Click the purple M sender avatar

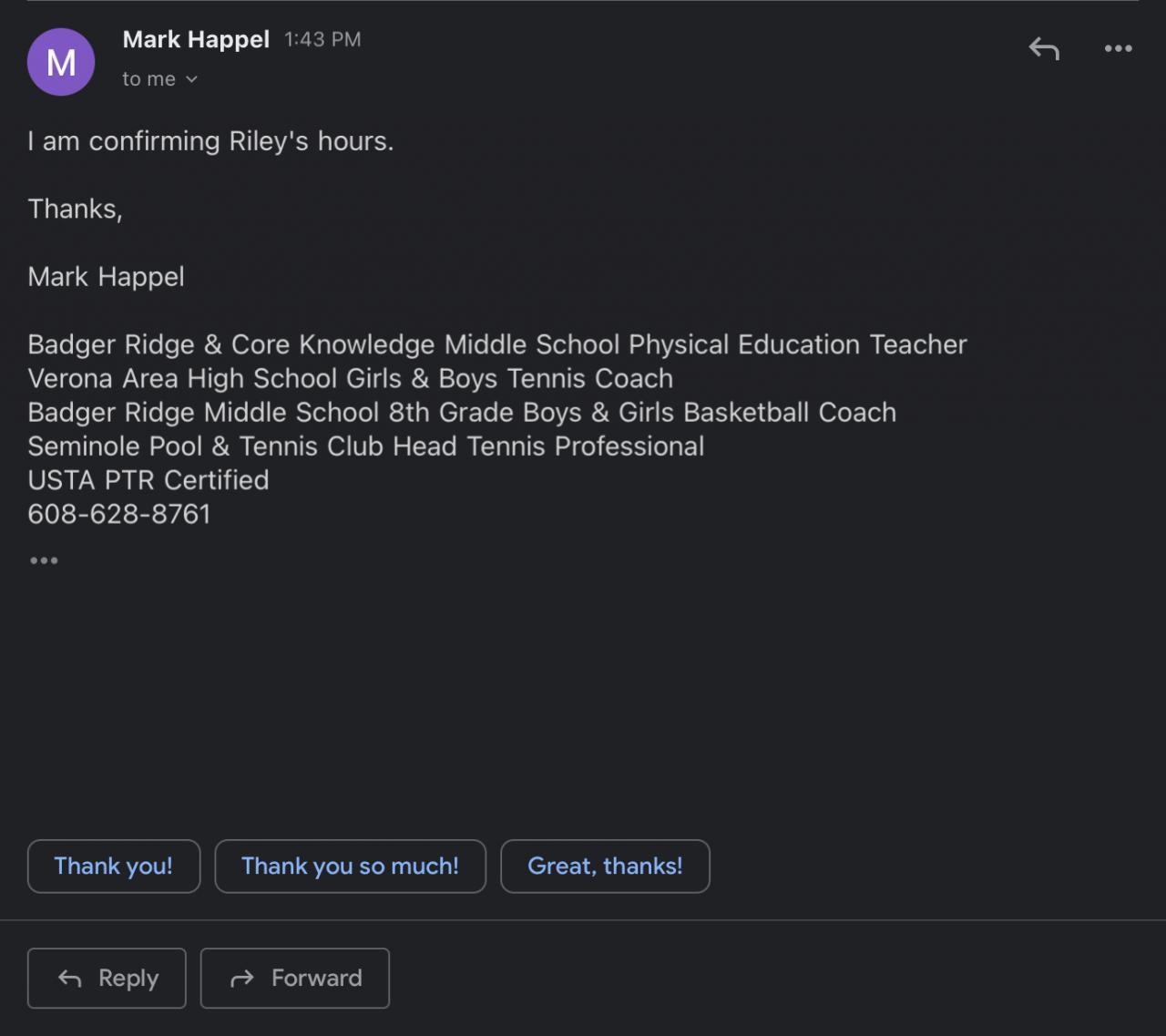[x=61, y=62]
